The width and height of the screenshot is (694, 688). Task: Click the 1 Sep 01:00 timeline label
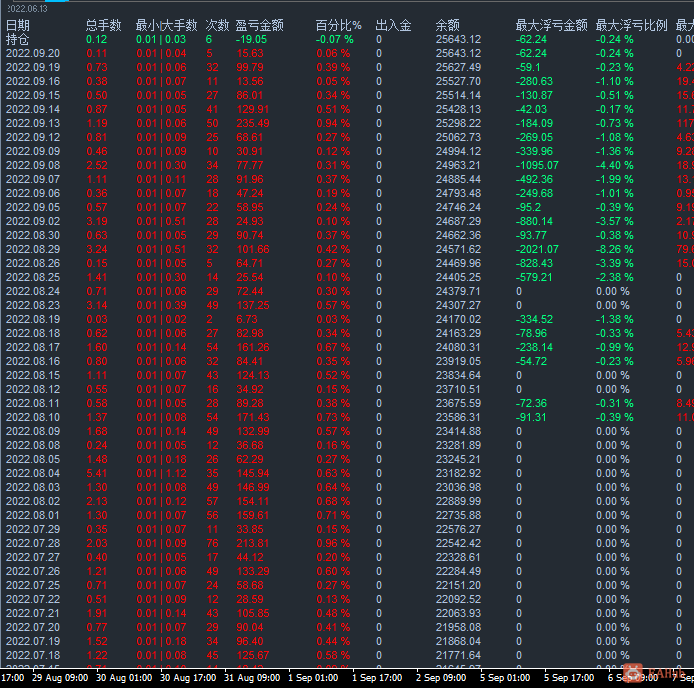313,678
